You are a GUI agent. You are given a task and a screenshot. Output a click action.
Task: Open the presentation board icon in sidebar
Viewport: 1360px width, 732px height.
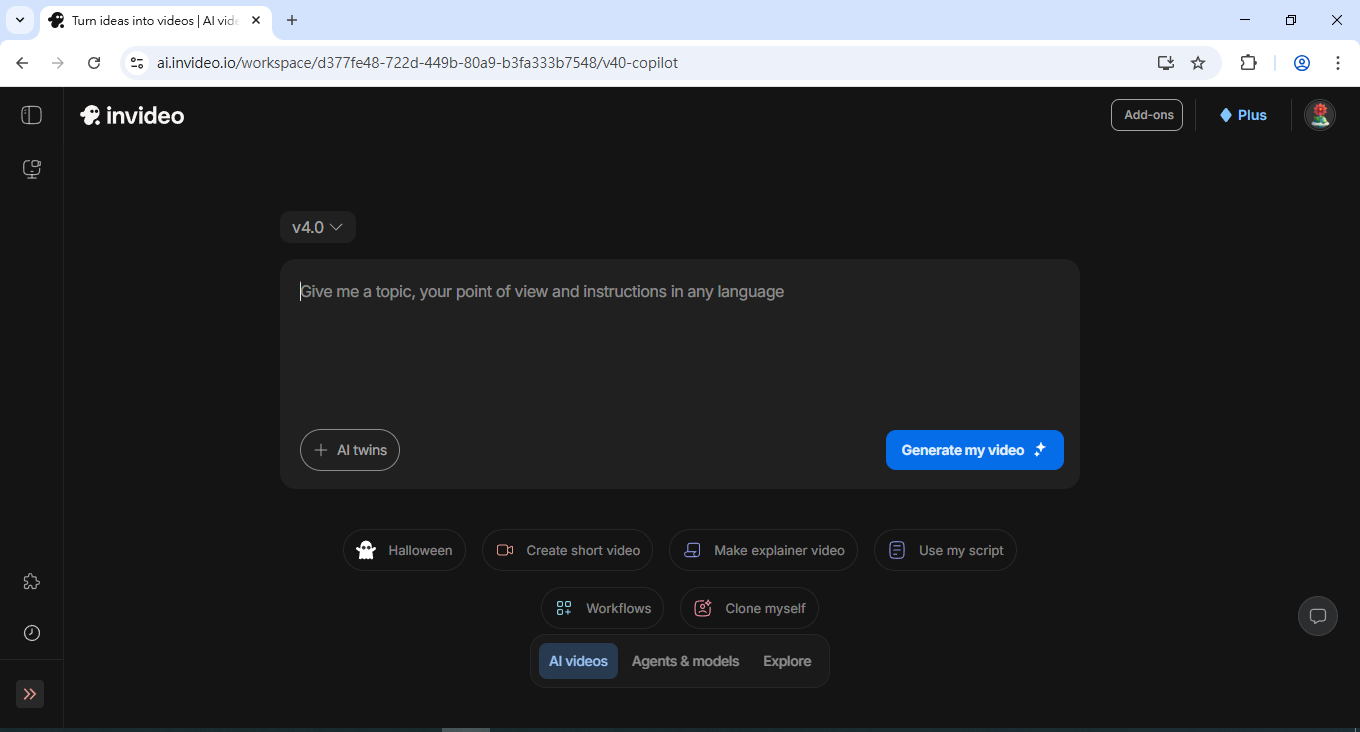point(31,169)
